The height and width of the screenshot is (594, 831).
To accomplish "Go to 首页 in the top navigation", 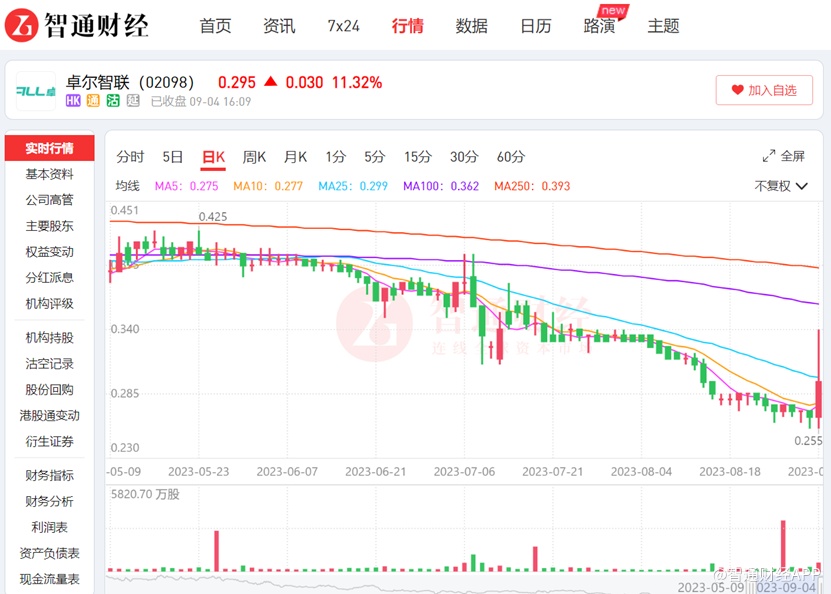I will pyautogui.click(x=215, y=25).
